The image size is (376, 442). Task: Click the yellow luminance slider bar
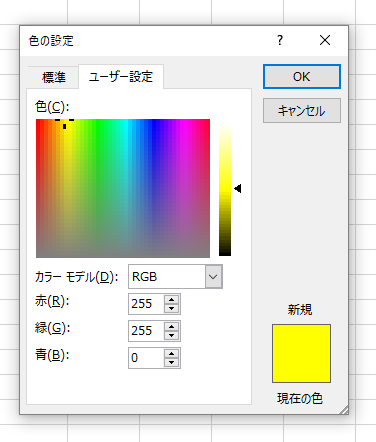point(225,188)
